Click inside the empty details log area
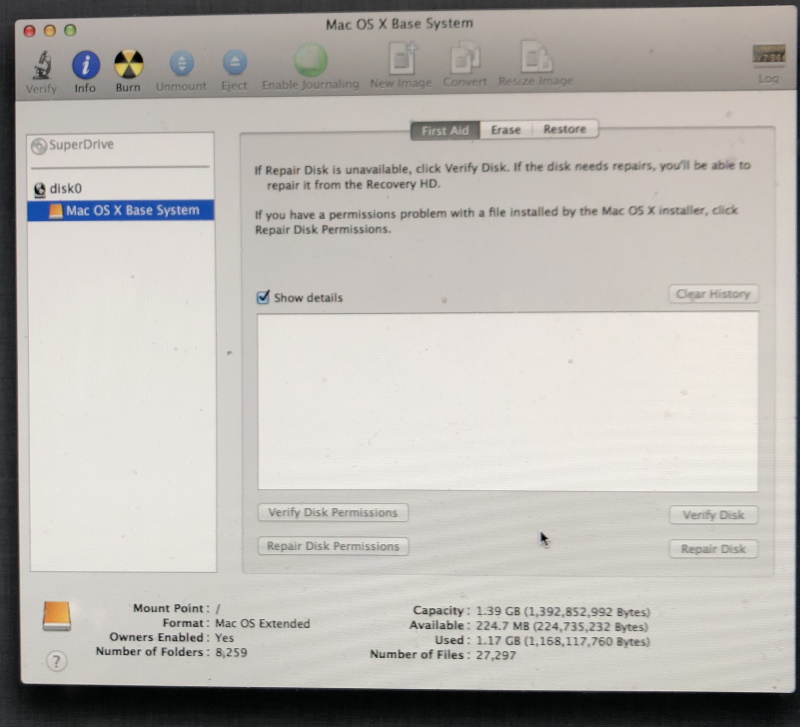Screen dimensions: 800x727 coord(508,402)
